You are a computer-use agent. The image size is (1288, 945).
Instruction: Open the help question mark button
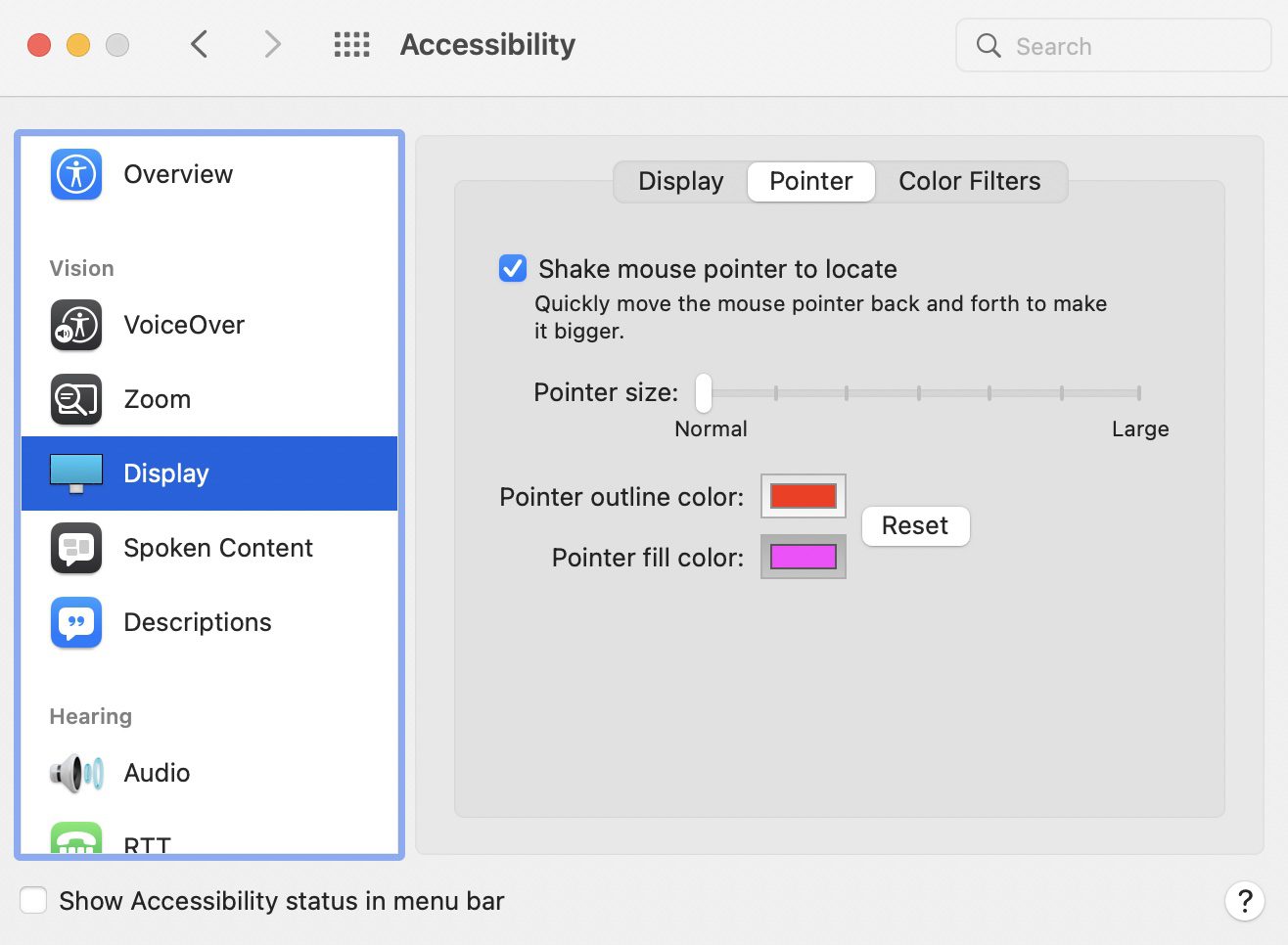point(1244,901)
